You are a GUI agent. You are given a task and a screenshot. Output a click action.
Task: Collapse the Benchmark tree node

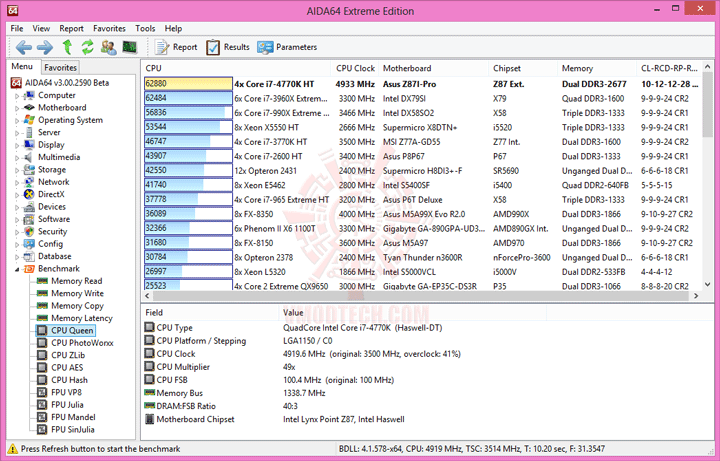pos(17,270)
